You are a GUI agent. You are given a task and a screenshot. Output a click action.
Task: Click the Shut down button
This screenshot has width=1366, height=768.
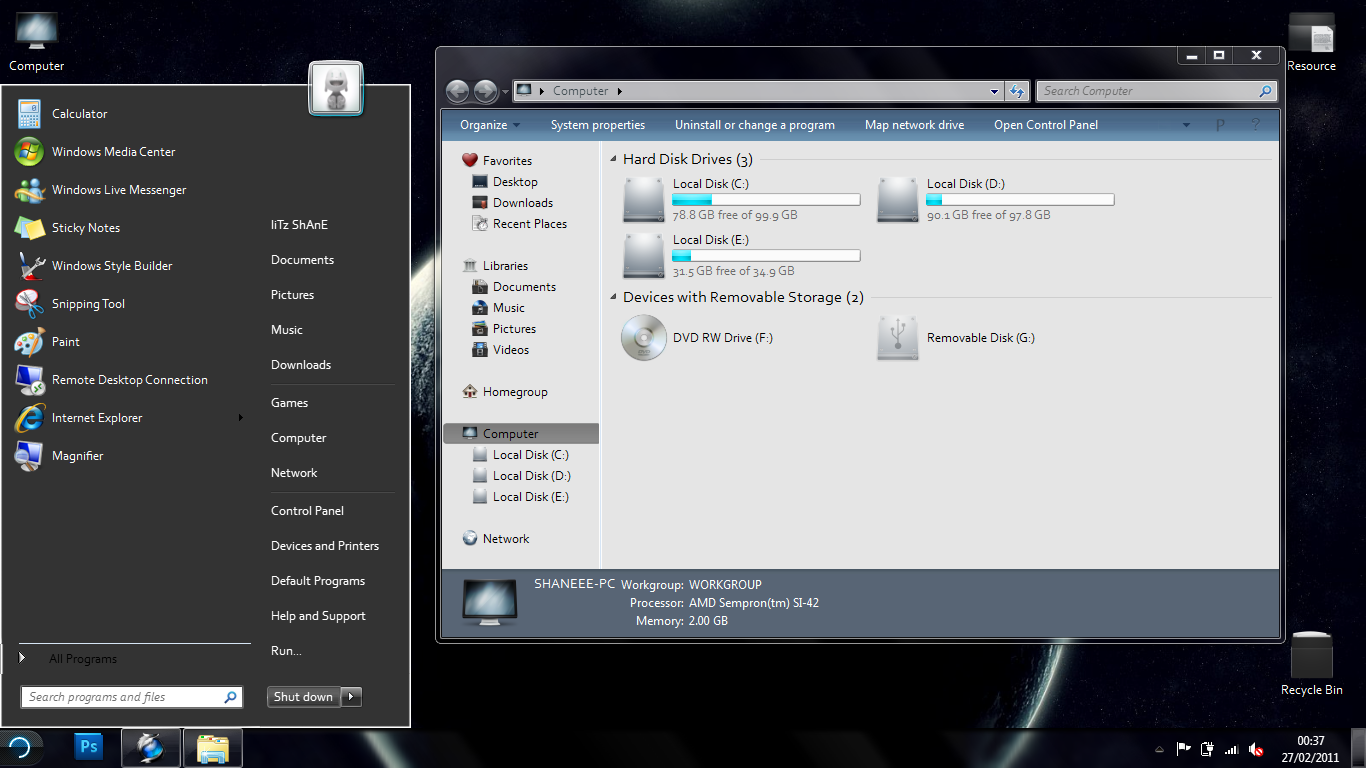(304, 697)
